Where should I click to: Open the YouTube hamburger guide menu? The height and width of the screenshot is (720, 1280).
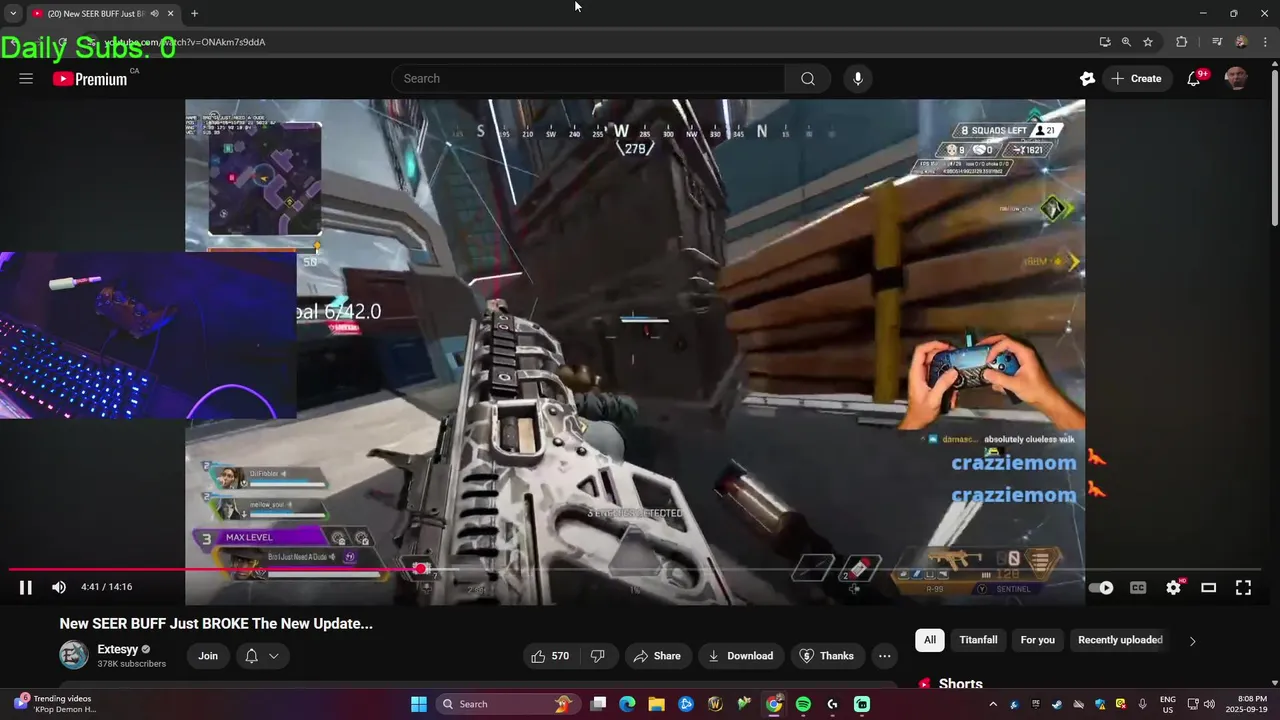coord(26,79)
